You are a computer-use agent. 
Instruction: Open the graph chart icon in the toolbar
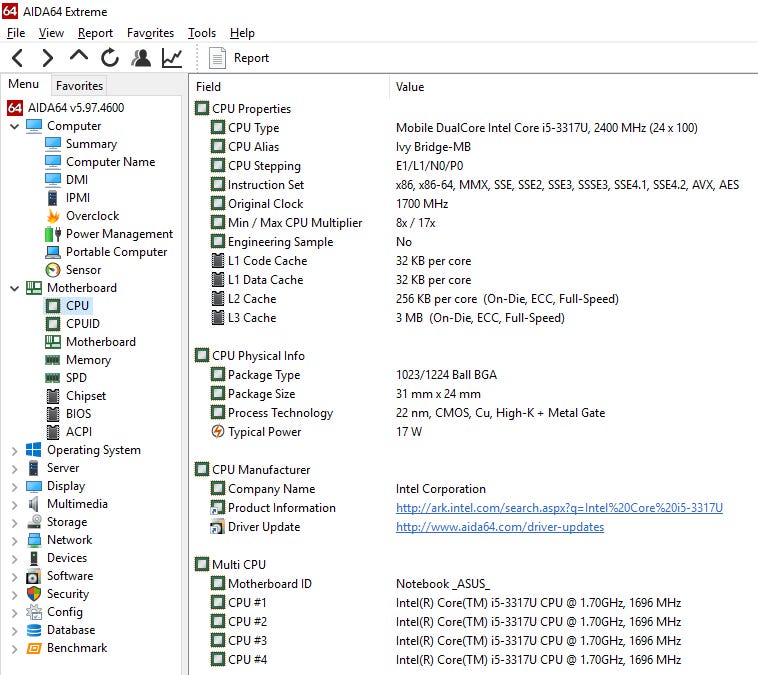[172, 58]
